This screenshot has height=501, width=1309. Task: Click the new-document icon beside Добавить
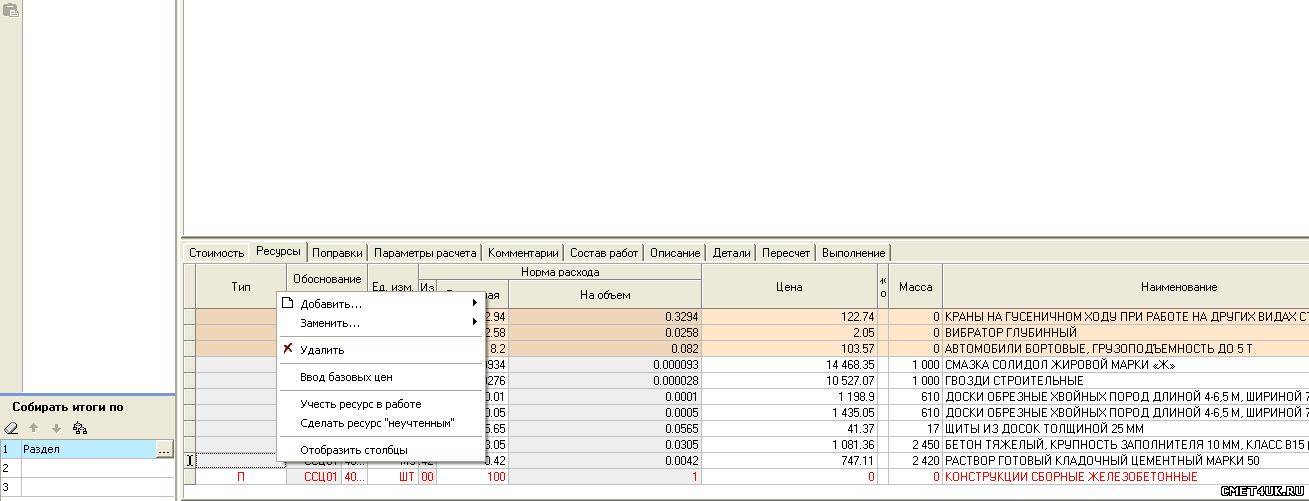288,303
